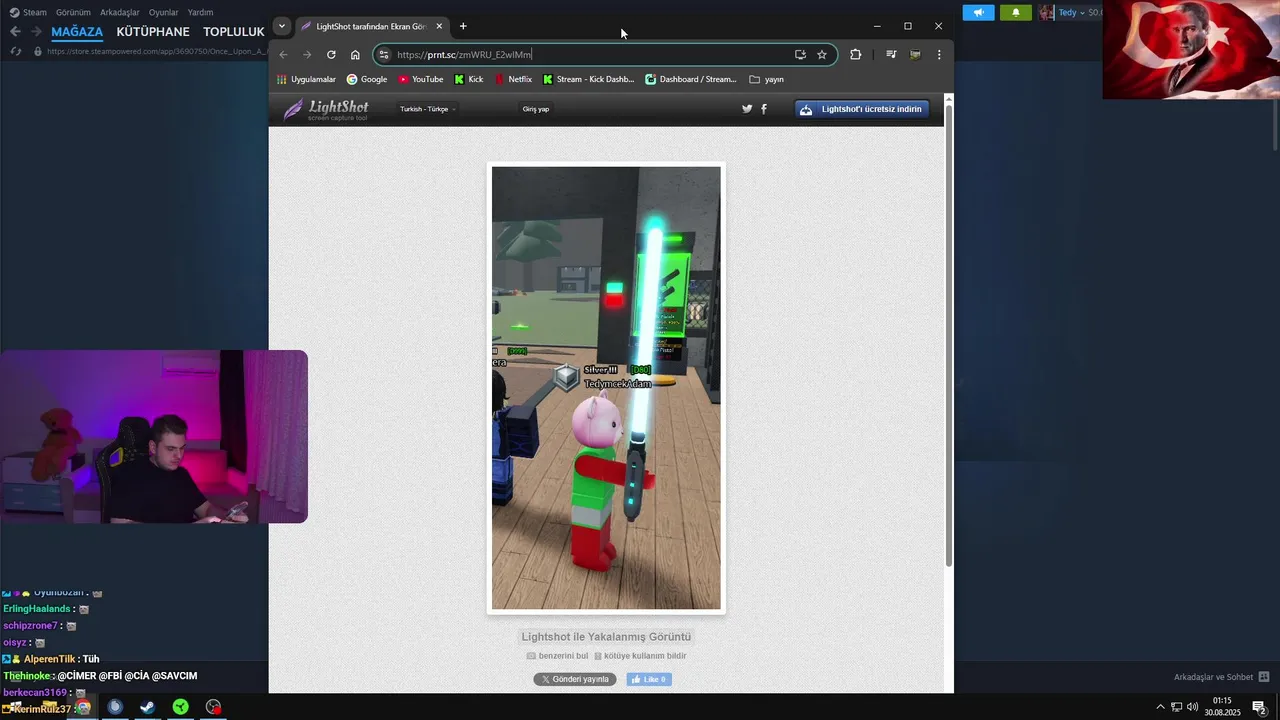Open Steam Yardım menu
Viewport: 1280px width, 720px height.
200,13
